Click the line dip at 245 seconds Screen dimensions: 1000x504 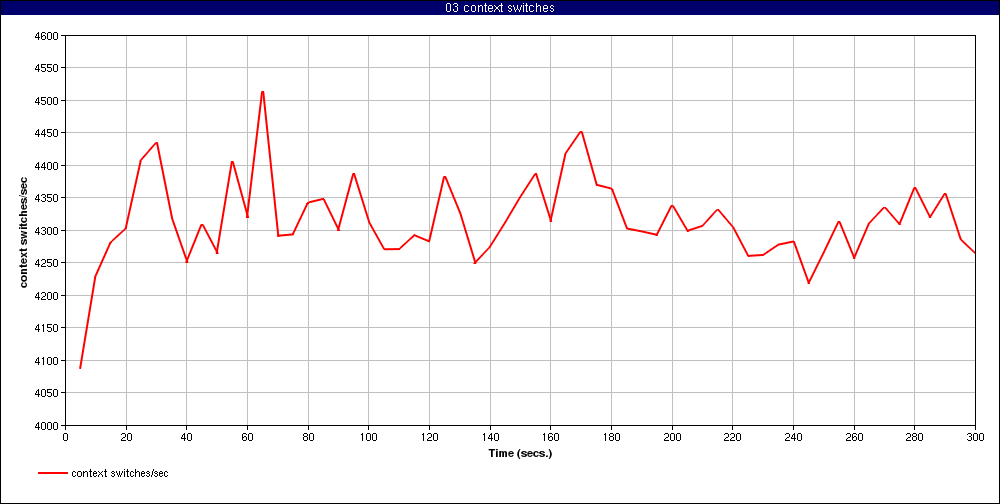click(809, 283)
